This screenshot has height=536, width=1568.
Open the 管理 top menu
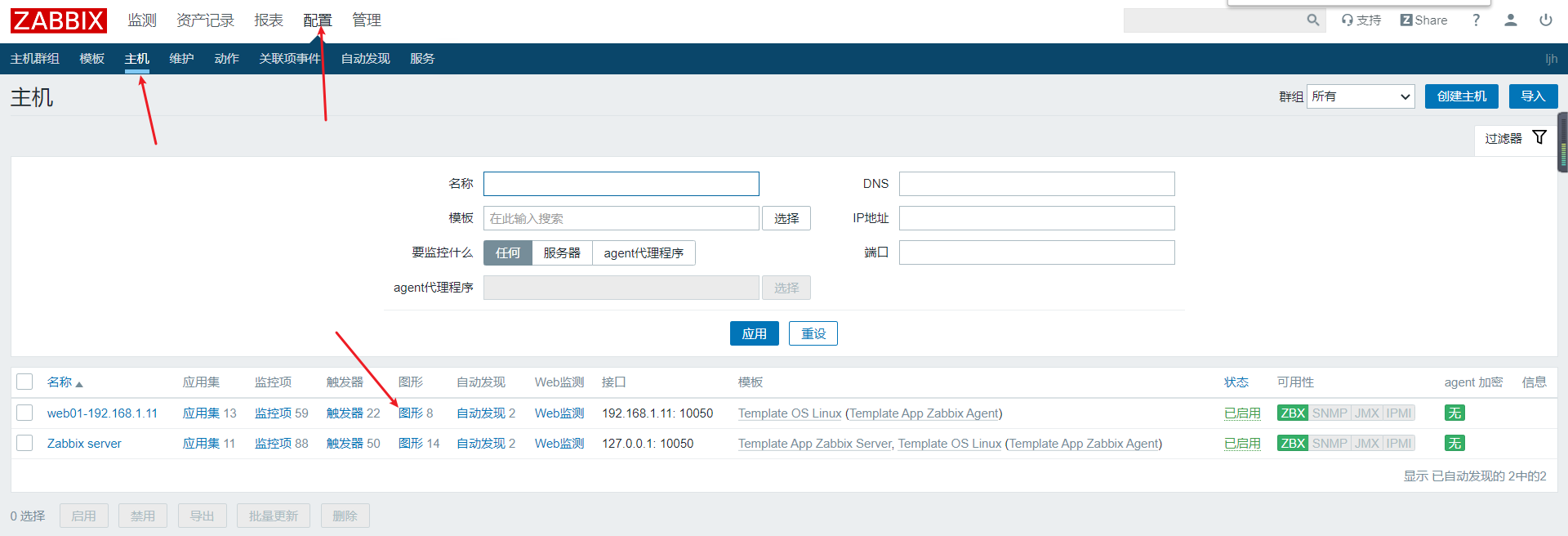[367, 20]
